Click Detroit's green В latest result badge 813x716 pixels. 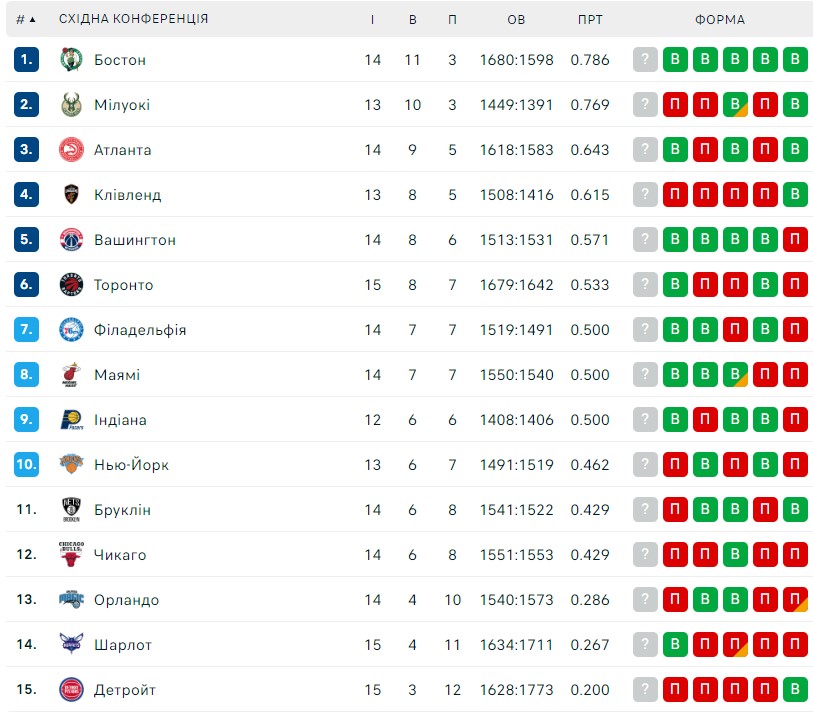[x=795, y=690]
